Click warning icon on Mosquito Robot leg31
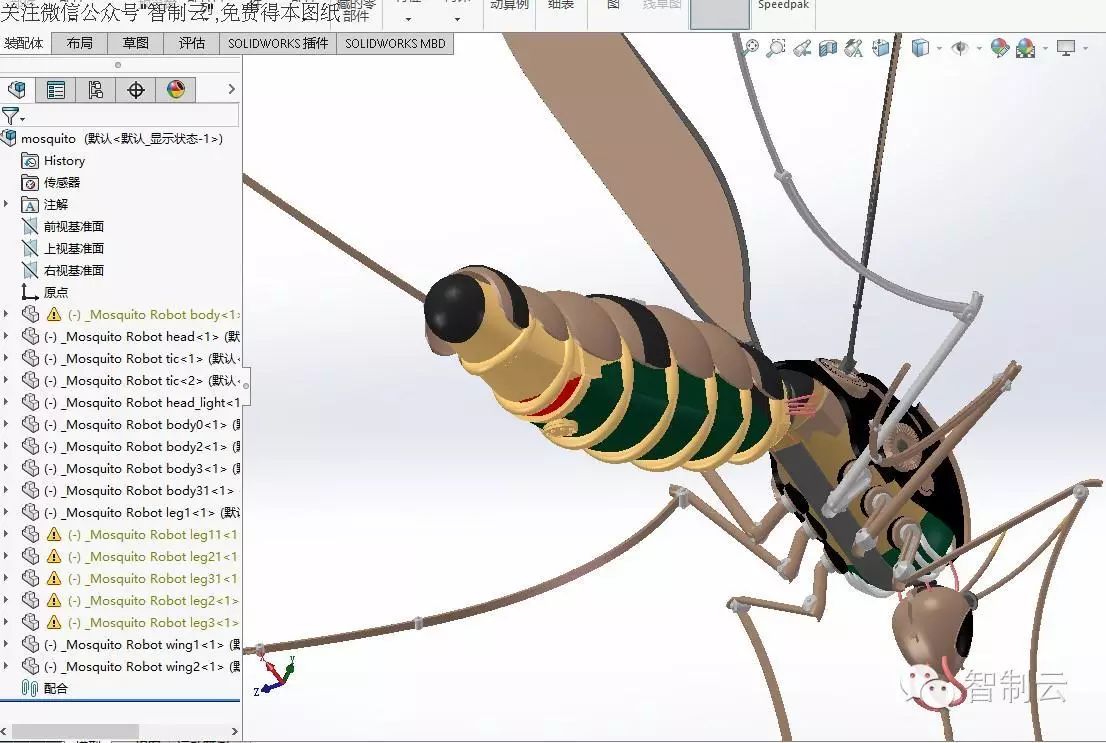Screen dimensions: 1106x743 coord(54,578)
